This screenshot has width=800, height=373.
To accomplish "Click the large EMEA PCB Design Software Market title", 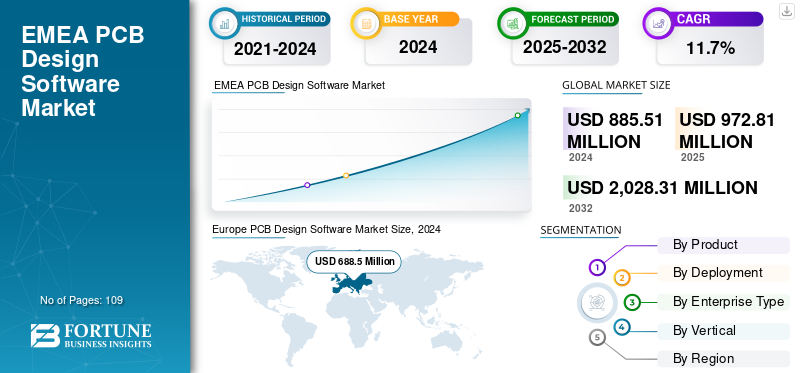I will tap(83, 71).
